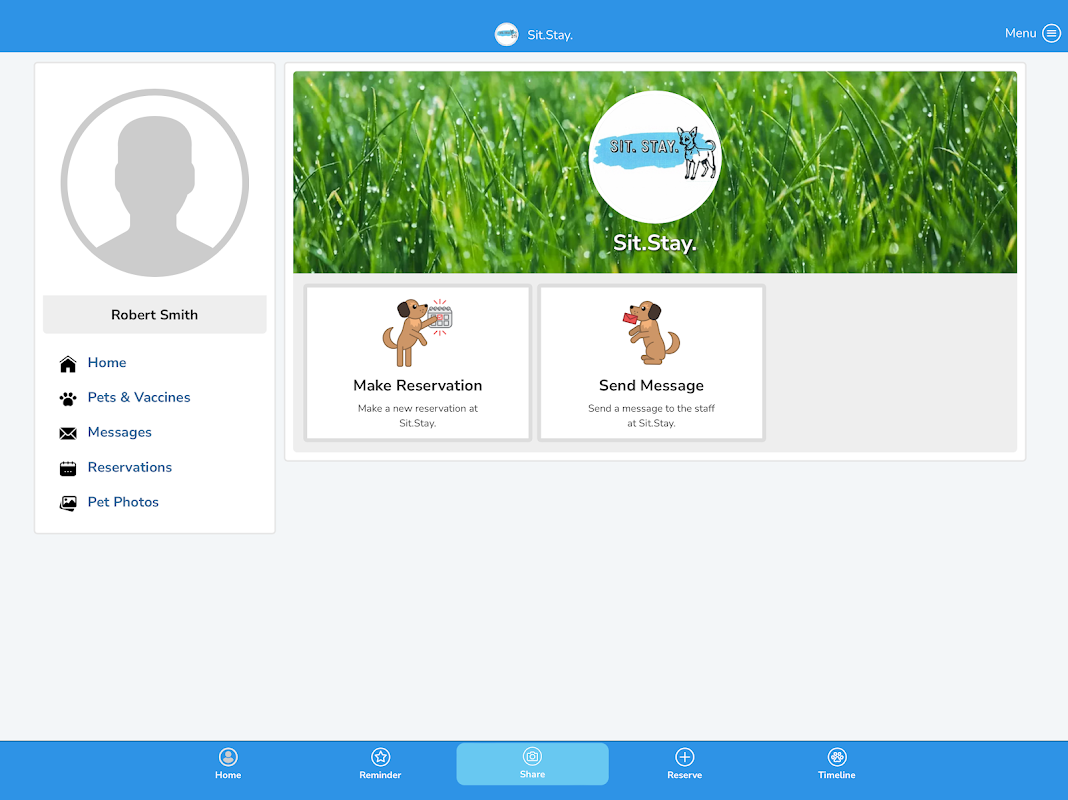Click the envelope icon beside Messages

tap(68, 434)
